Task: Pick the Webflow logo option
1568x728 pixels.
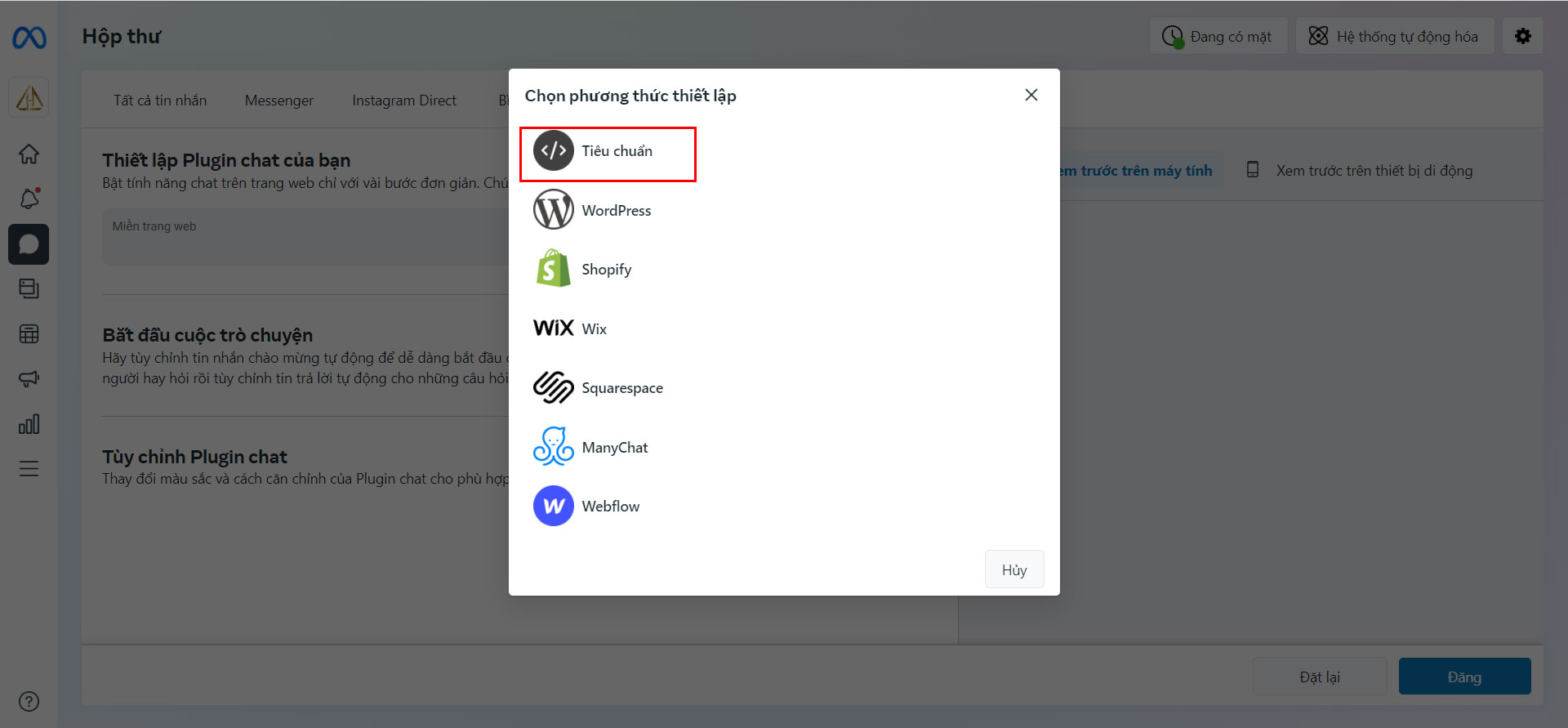Action: tap(553, 506)
